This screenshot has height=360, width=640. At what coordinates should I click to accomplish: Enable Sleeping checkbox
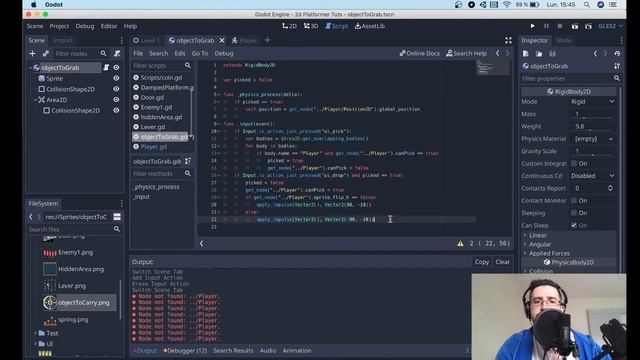pyautogui.click(x=574, y=213)
